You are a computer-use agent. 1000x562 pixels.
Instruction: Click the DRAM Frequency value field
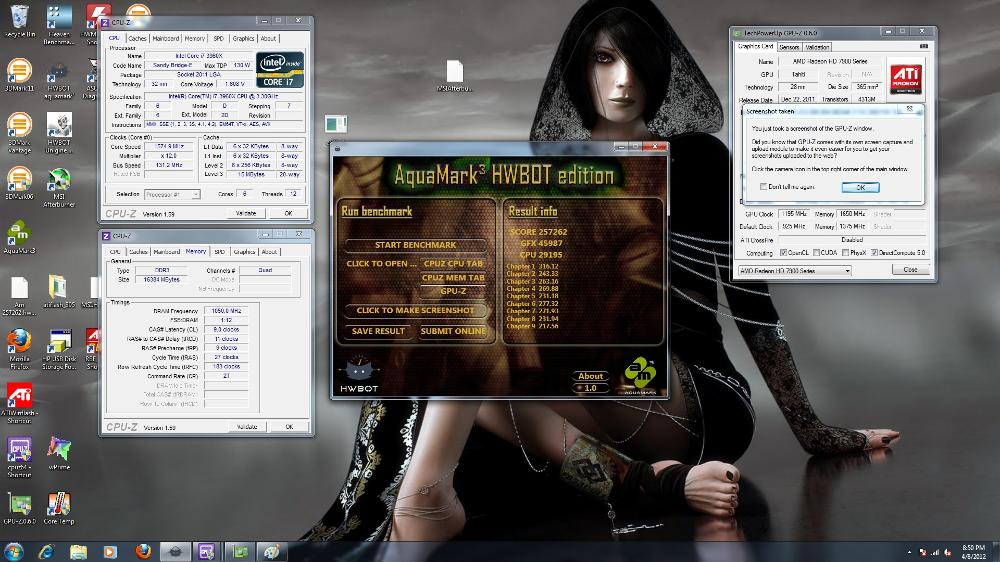click(226, 311)
